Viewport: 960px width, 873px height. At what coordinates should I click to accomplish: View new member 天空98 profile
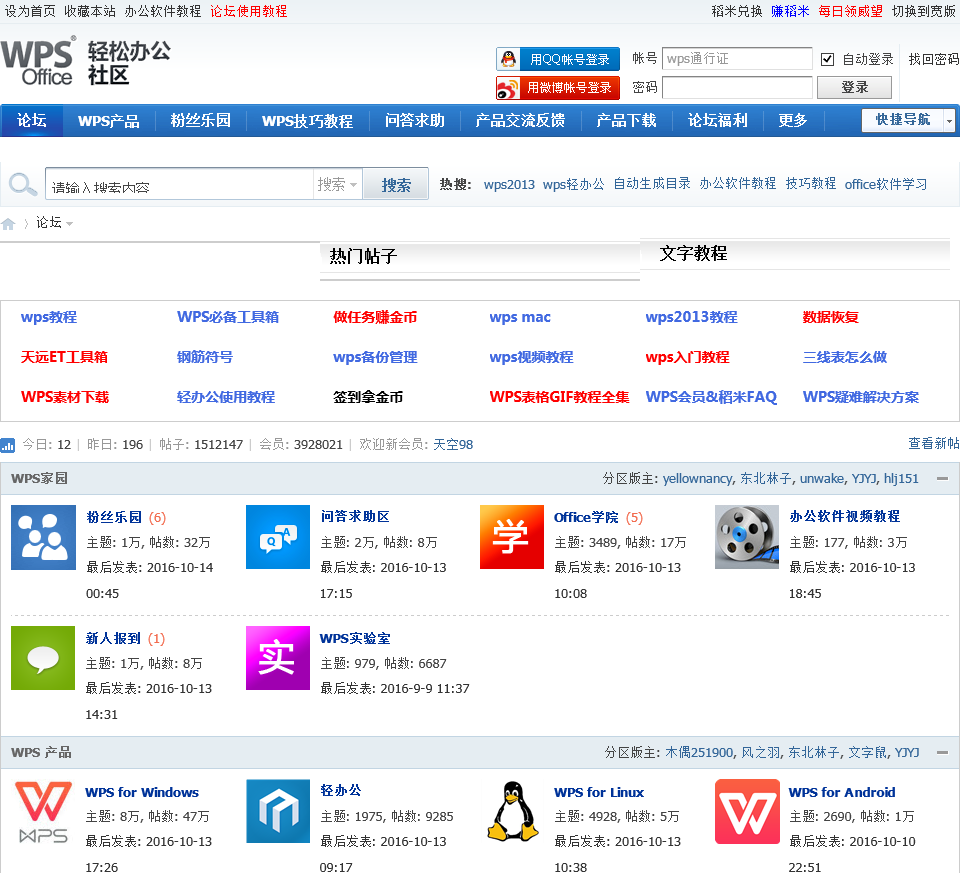[x=453, y=444]
